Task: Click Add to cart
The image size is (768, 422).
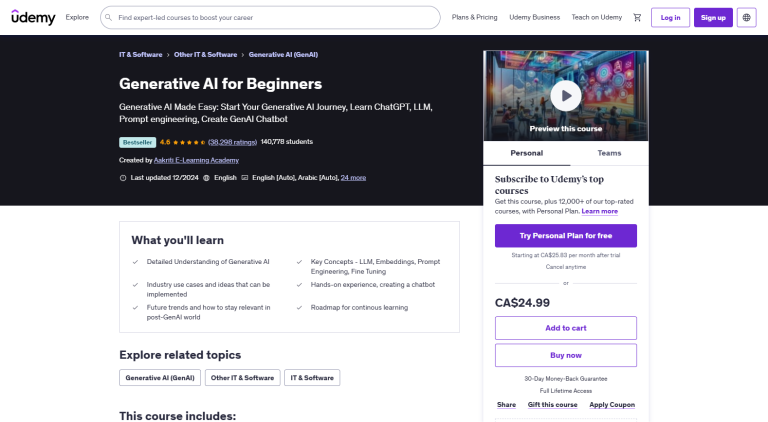Action: click(566, 328)
